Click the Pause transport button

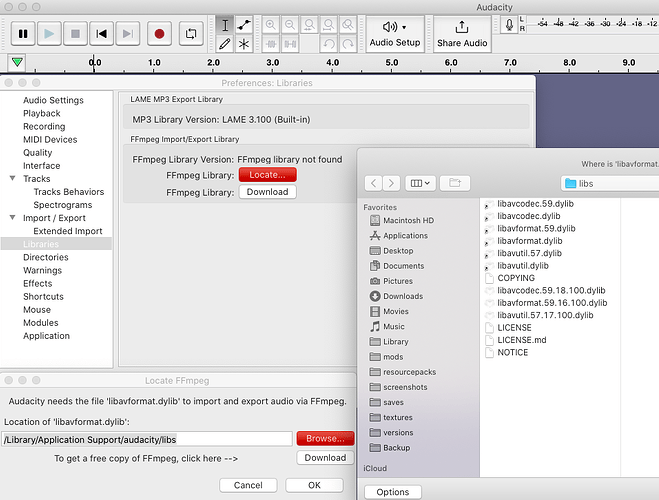pyautogui.click(x=23, y=34)
